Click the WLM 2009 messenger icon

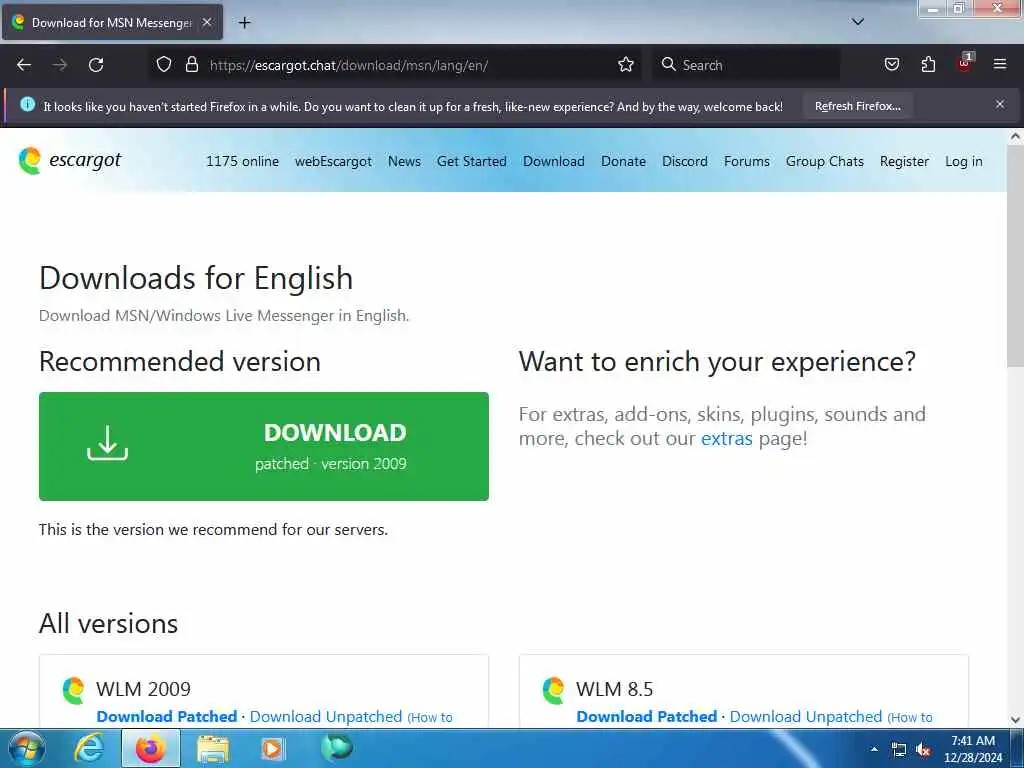coord(74,690)
